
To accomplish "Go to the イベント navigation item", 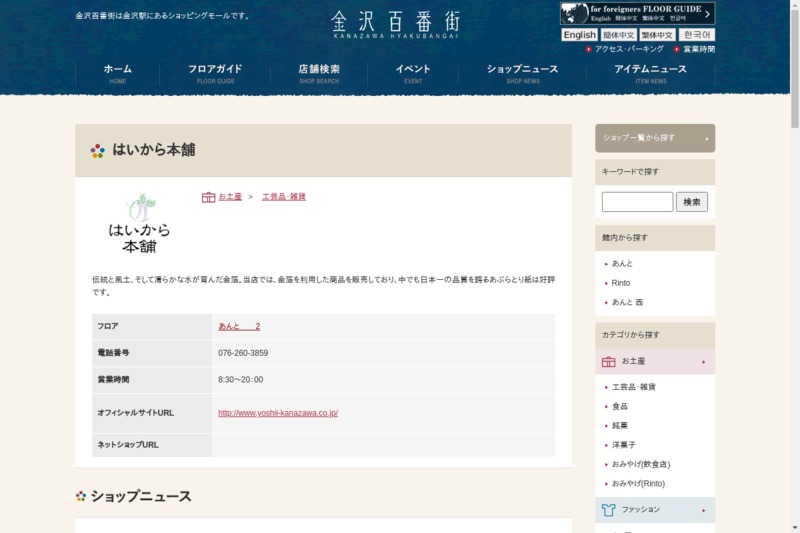I will tap(413, 73).
